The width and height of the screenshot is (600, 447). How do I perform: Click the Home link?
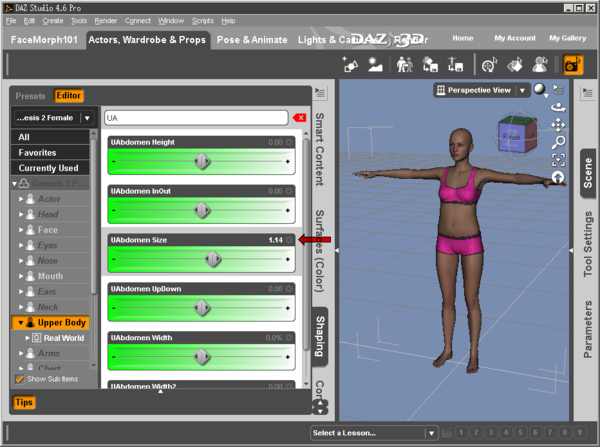(463, 38)
